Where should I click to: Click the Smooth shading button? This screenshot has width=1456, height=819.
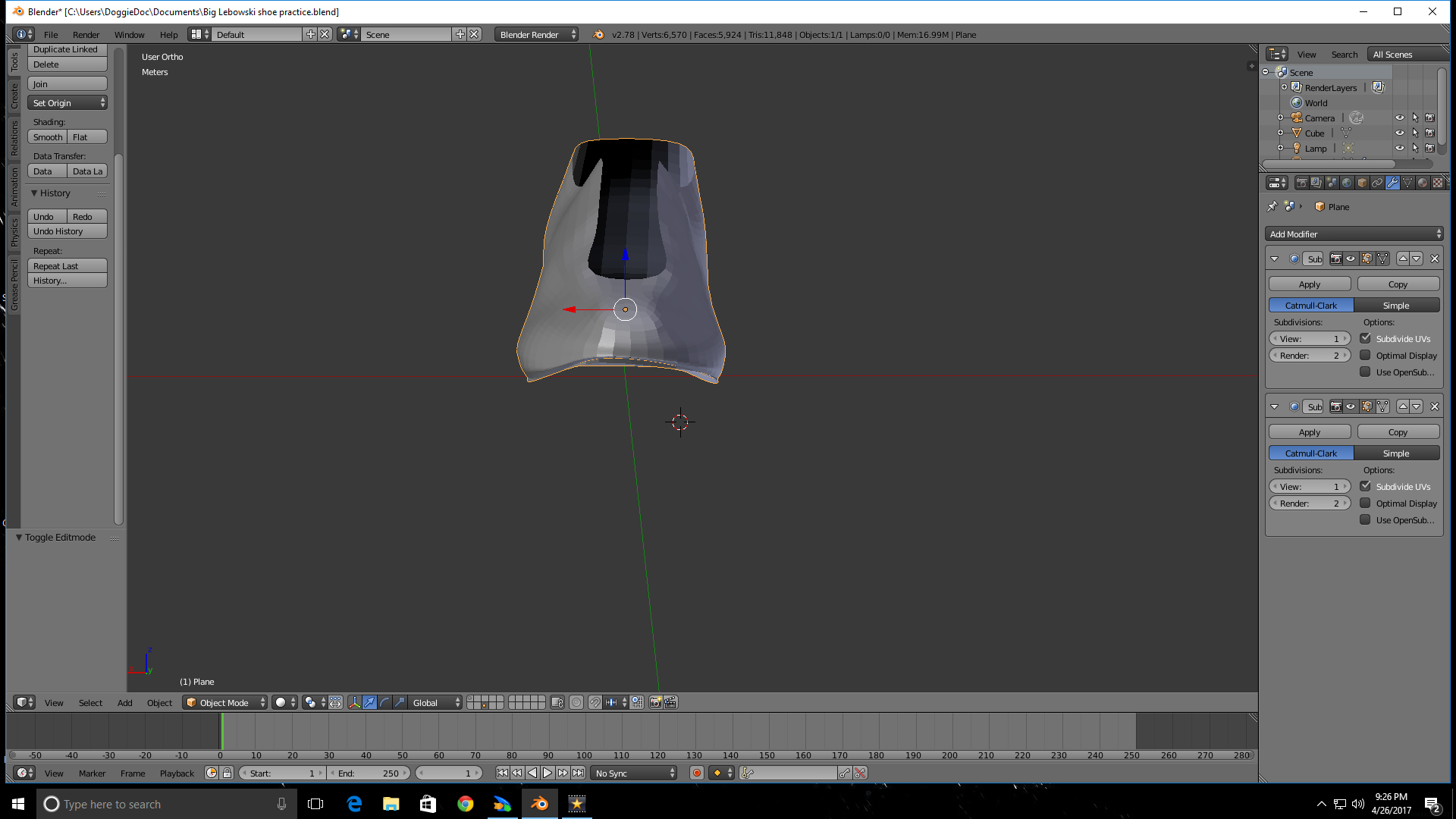click(48, 137)
